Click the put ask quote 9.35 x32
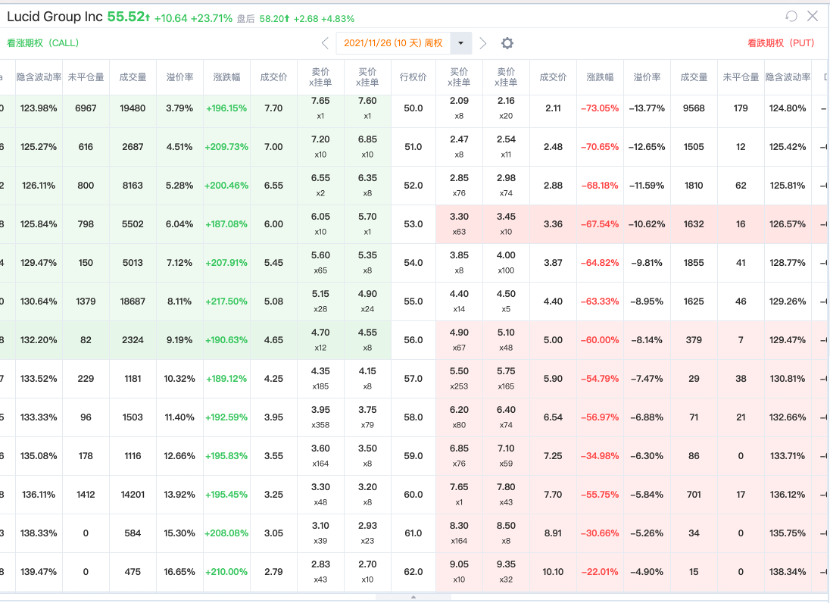Image resolution: width=830 pixels, height=604 pixels. (506, 572)
